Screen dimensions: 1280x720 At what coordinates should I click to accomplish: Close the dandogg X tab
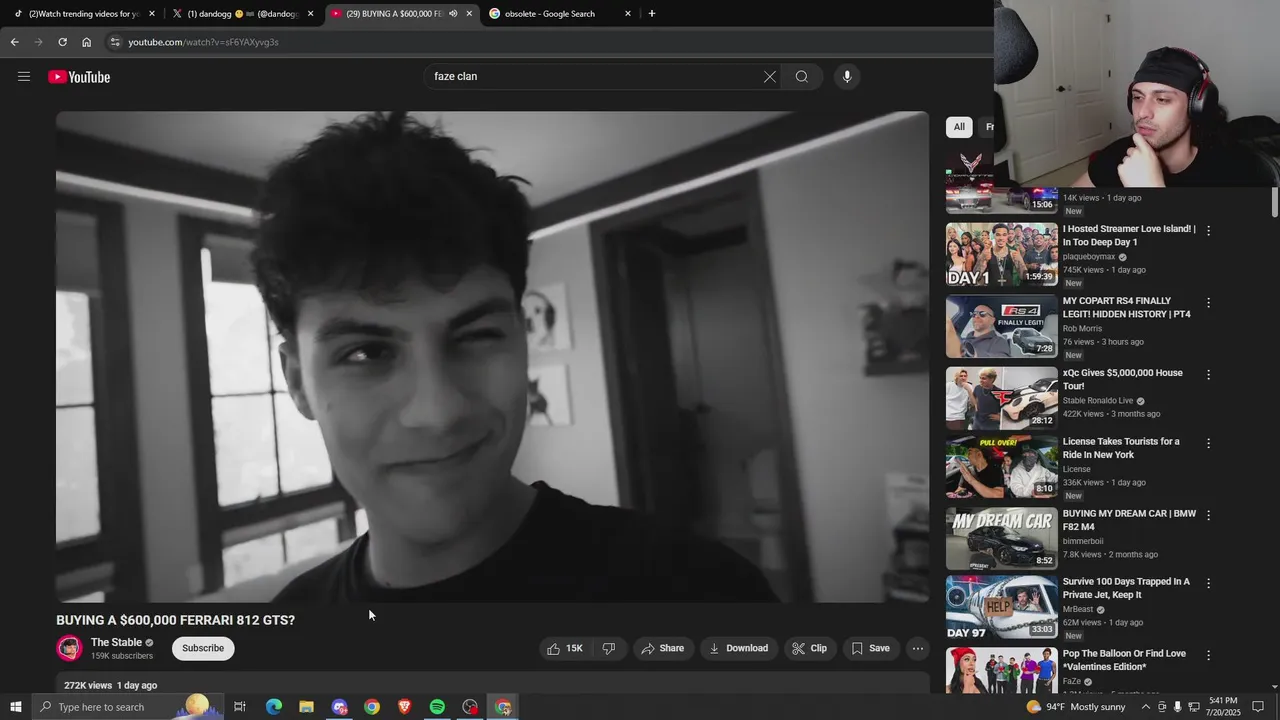[x=310, y=14]
